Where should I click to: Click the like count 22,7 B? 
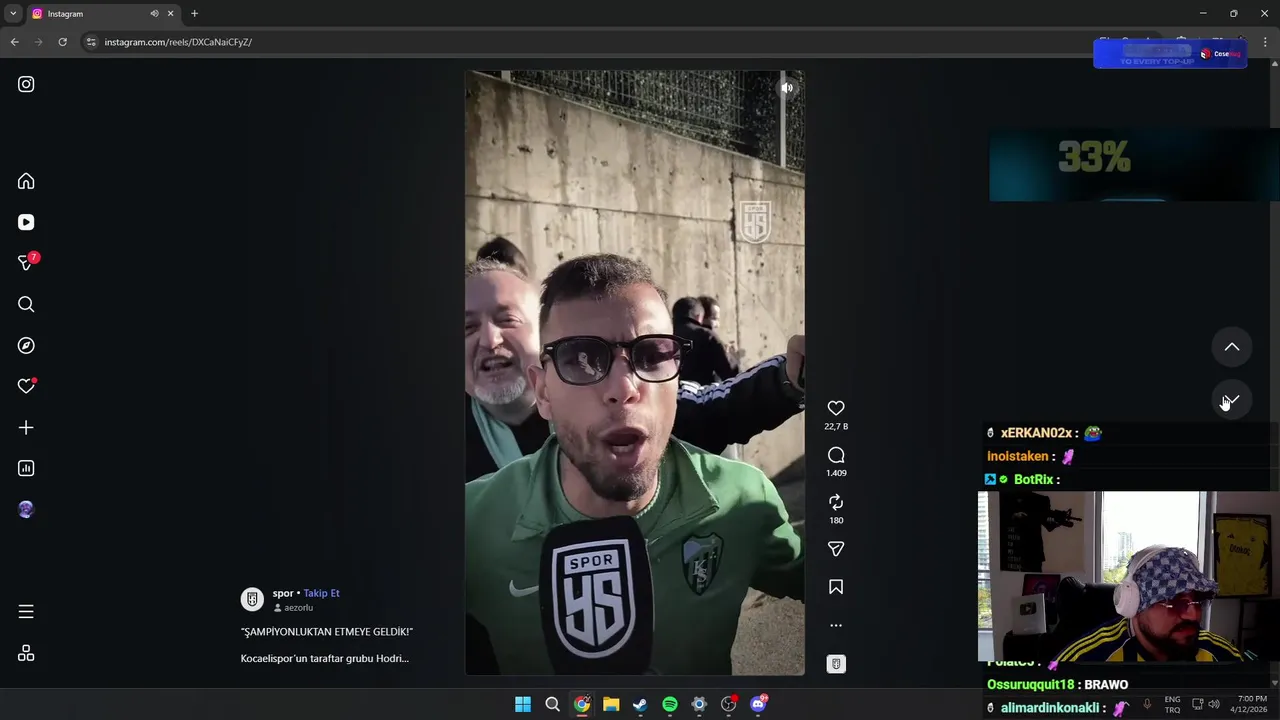point(836,427)
